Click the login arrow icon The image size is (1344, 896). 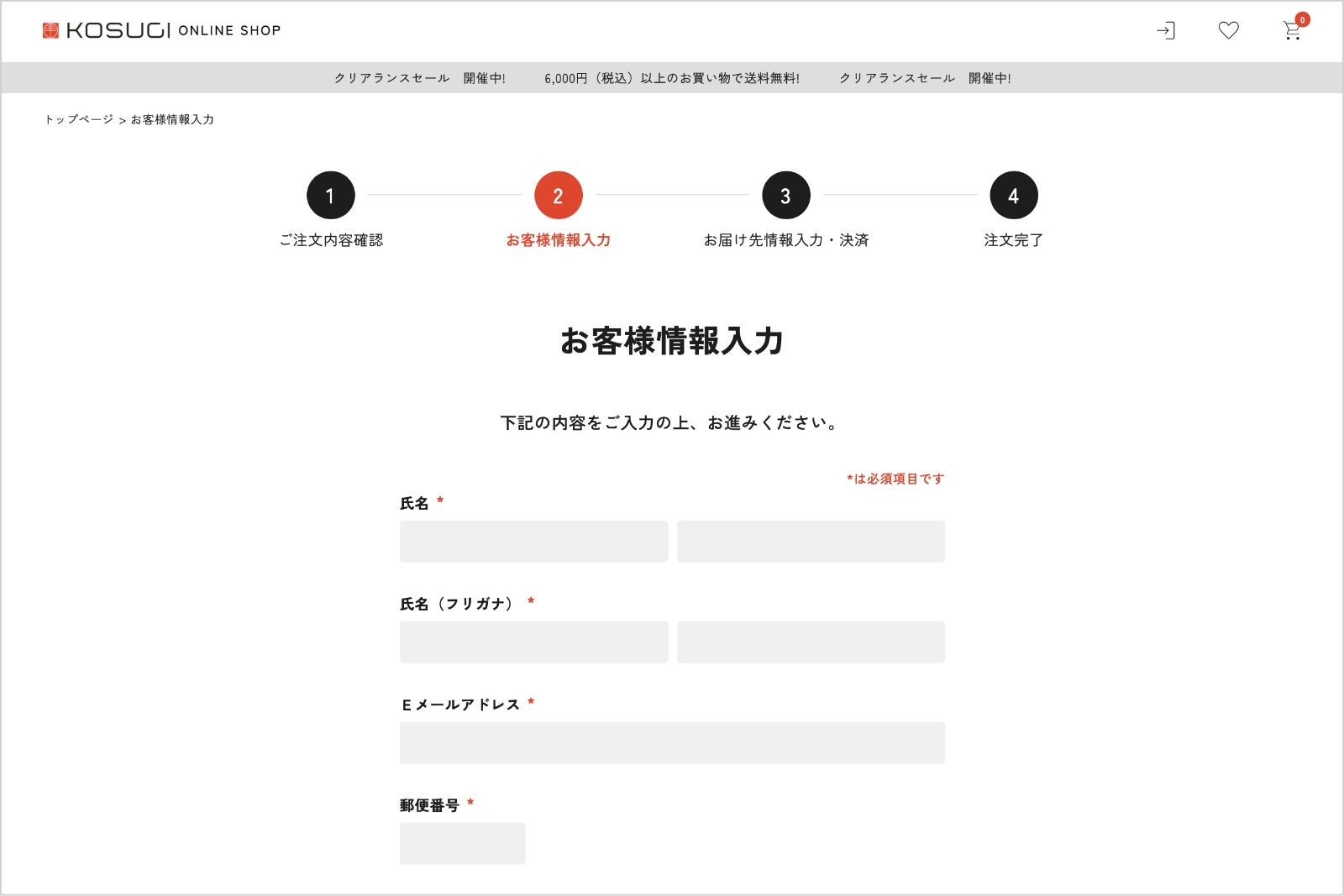pyautogui.click(x=1165, y=31)
